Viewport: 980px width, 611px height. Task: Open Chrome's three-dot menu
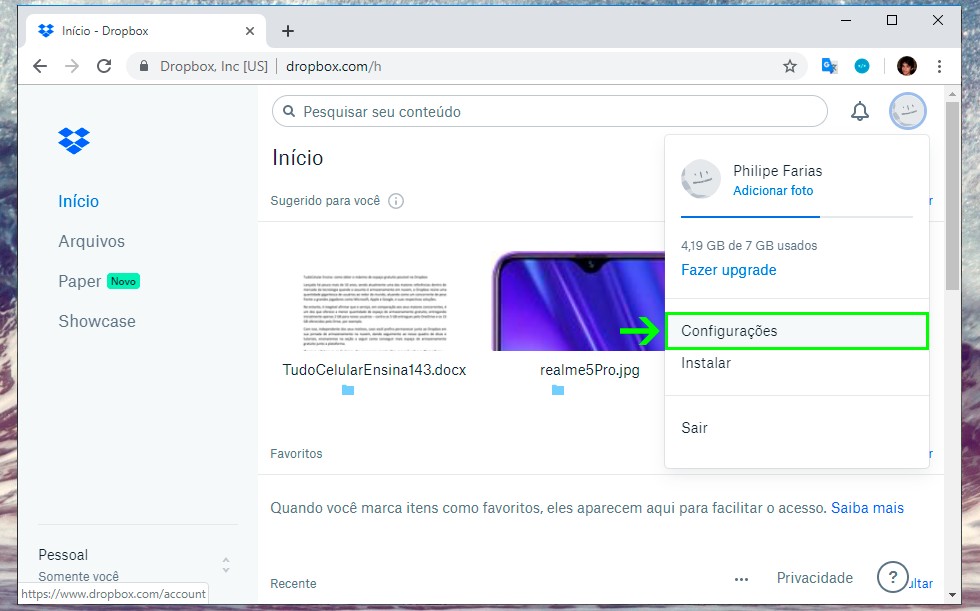click(x=939, y=66)
